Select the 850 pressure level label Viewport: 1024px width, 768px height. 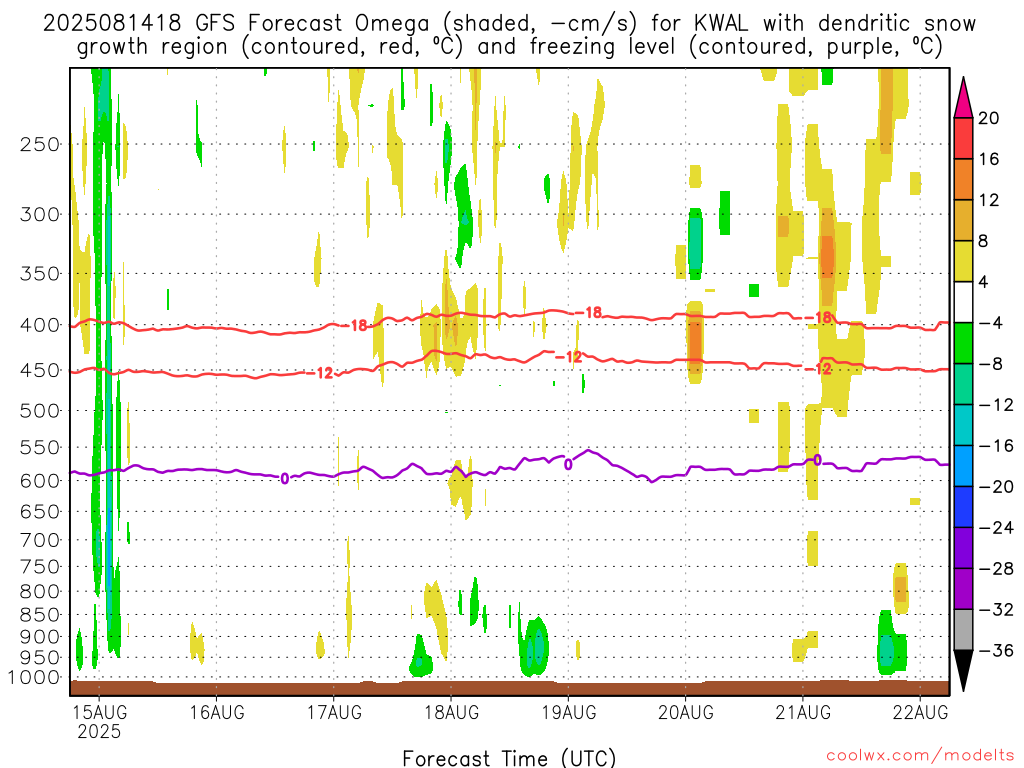tap(40, 615)
